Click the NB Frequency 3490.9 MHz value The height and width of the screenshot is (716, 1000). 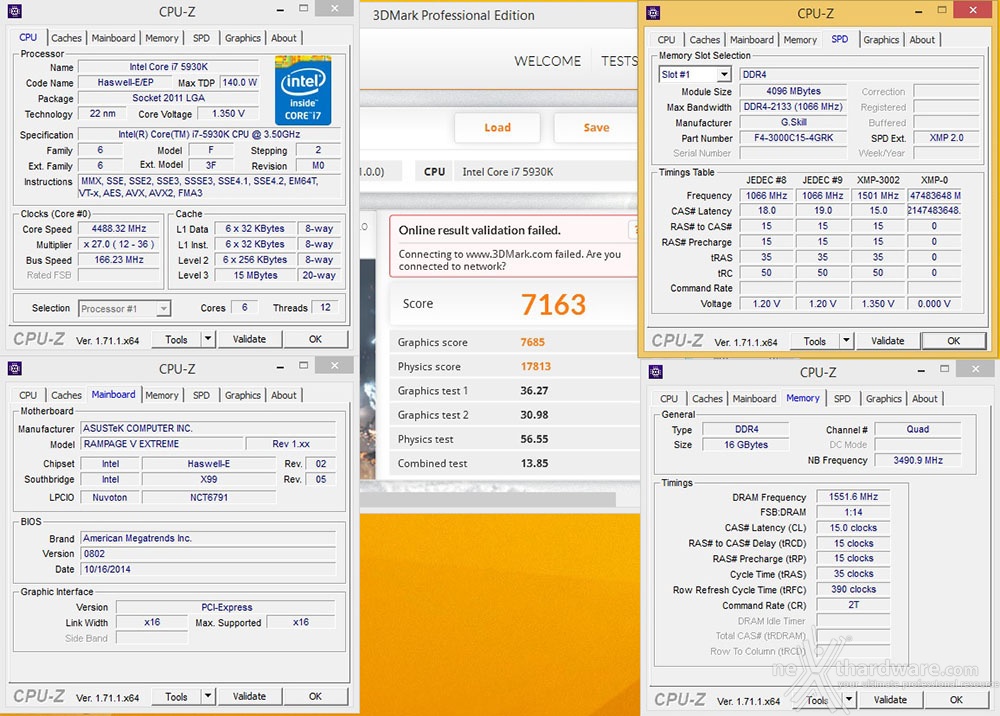click(918, 460)
